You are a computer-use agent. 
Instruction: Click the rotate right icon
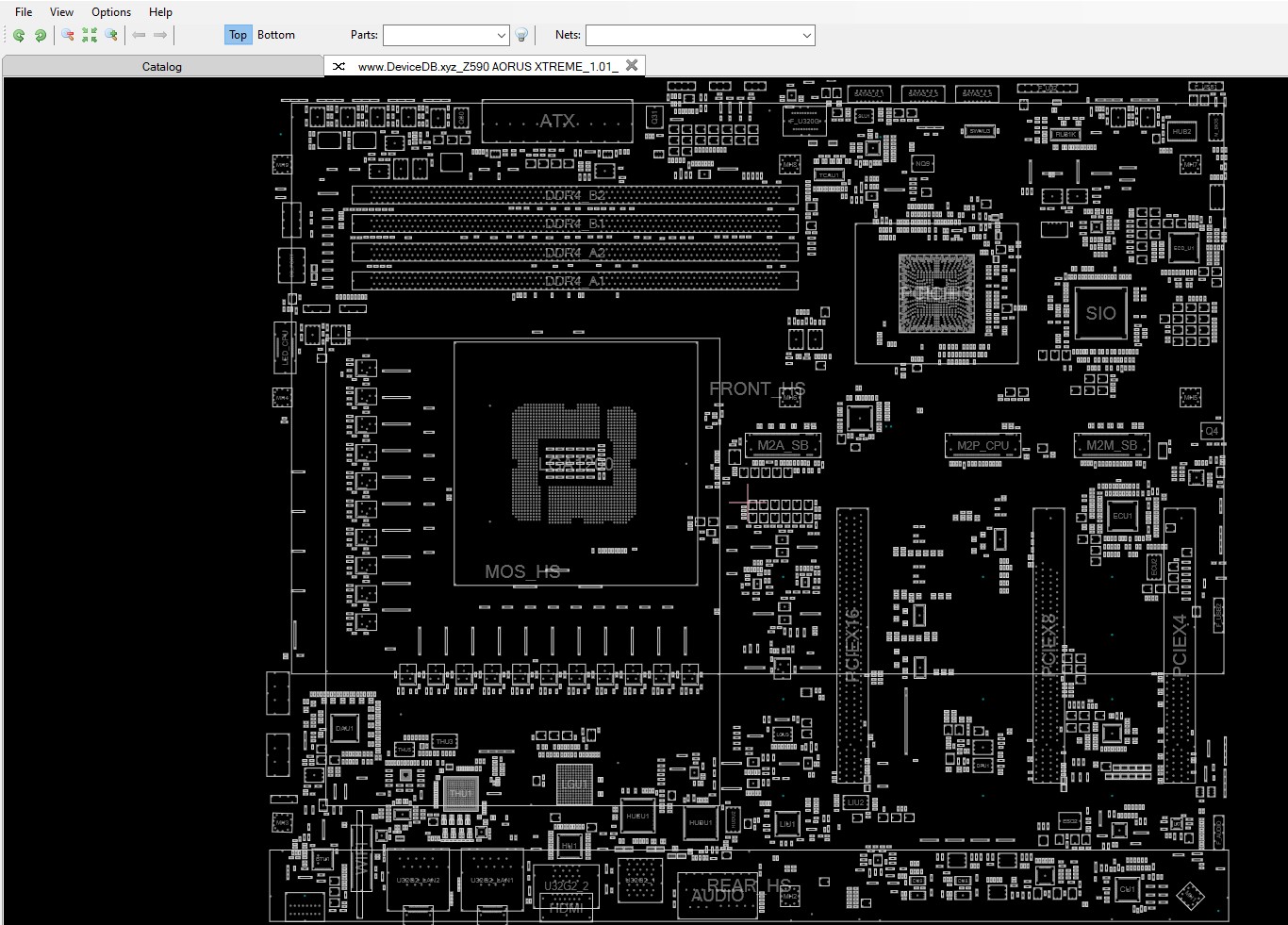[x=41, y=35]
